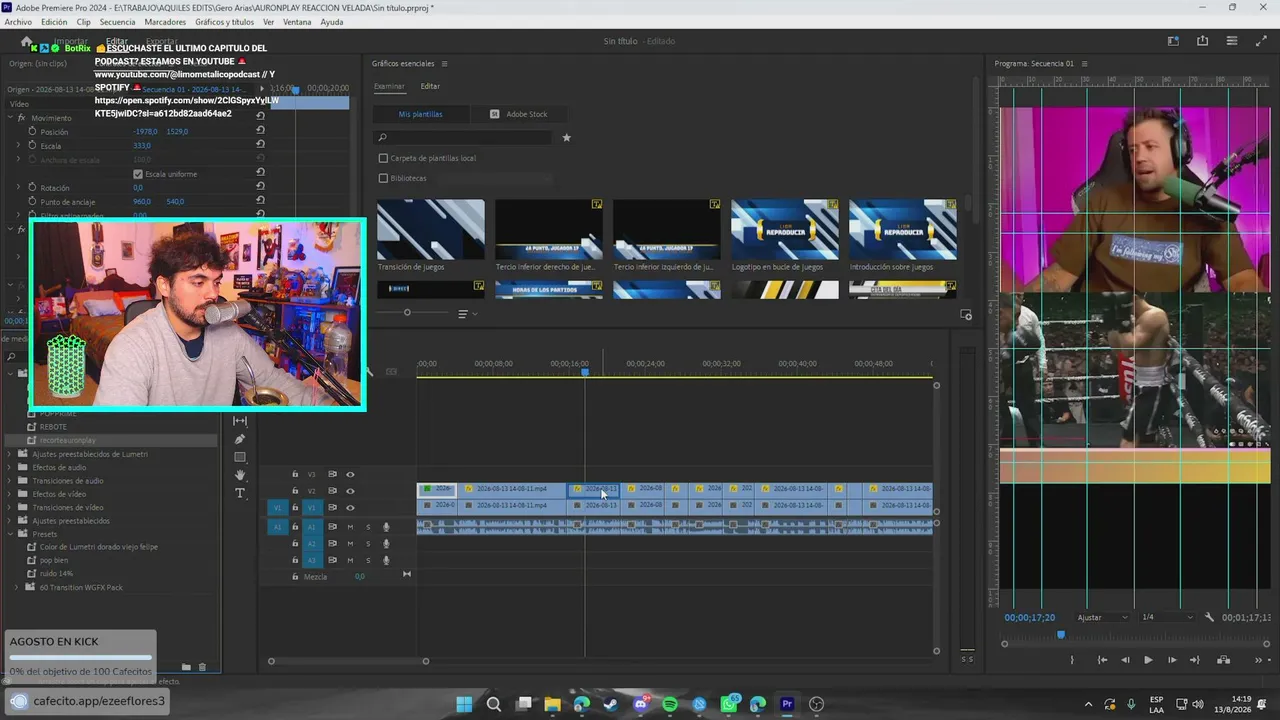Viewport: 1280px width, 720px height.
Task: Click the Lift button in Program monitor
Action: [x=1223, y=660]
